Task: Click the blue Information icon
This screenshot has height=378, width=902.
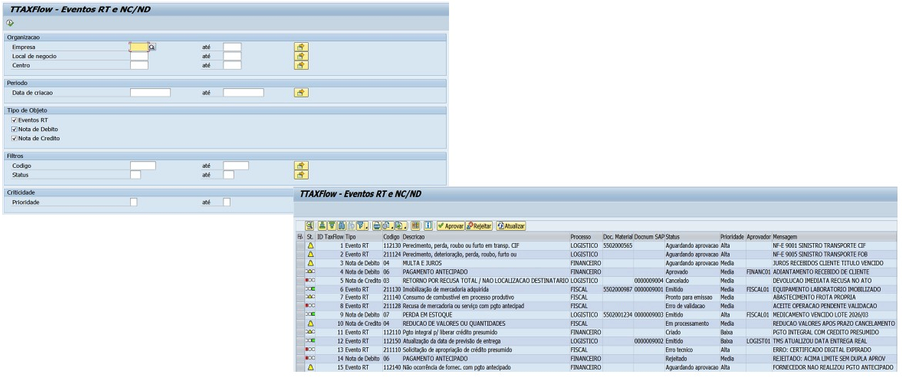Action: 428,226
